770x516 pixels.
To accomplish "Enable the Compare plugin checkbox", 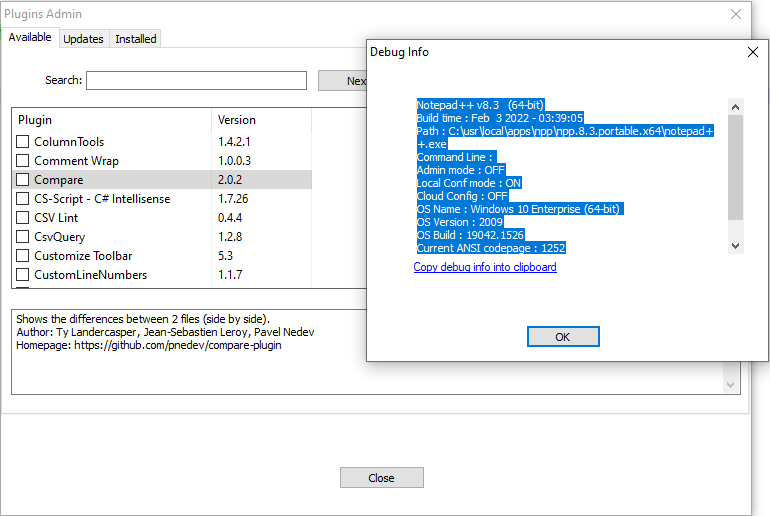I will [x=23, y=180].
